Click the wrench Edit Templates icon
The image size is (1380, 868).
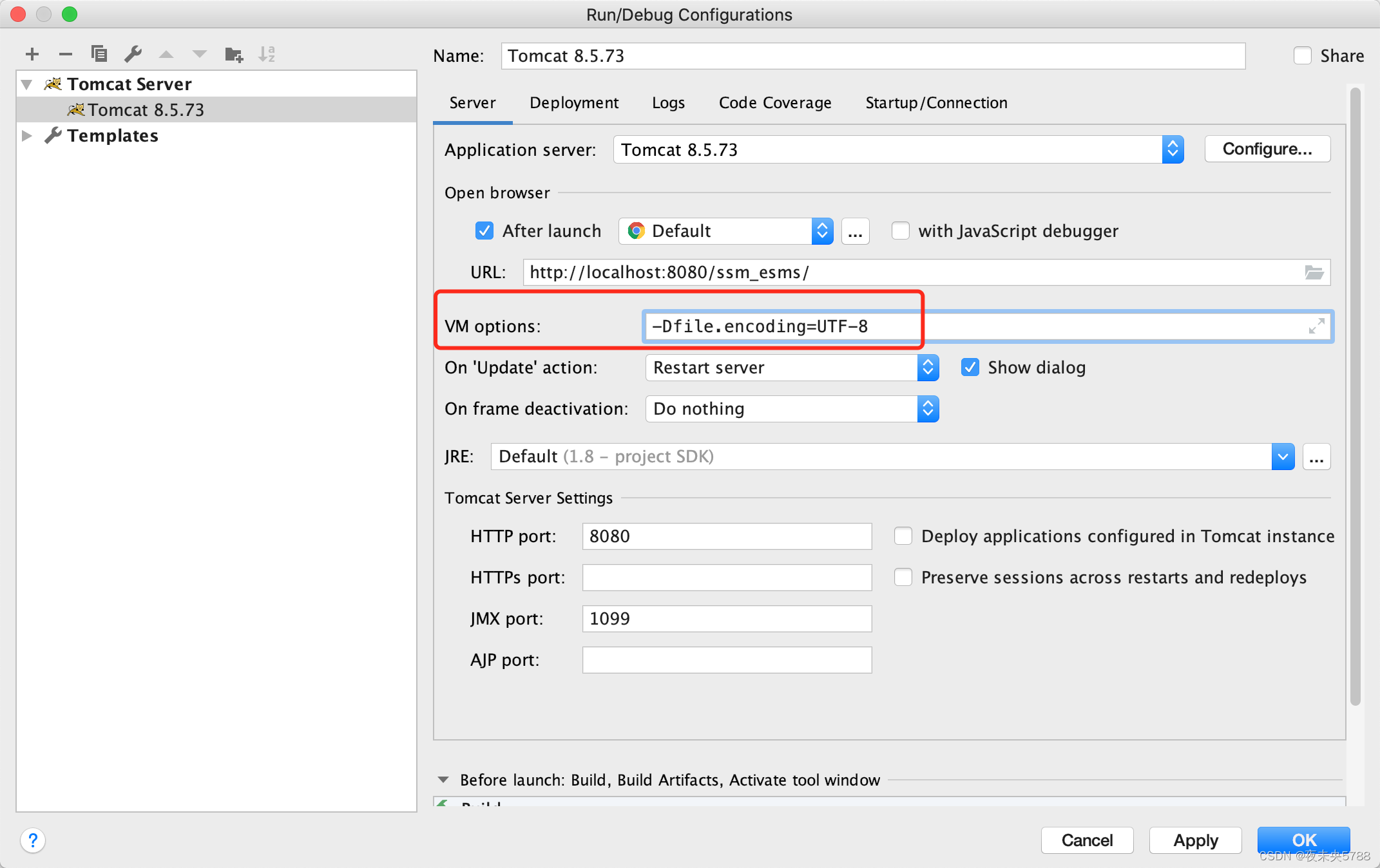(x=133, y=54)
